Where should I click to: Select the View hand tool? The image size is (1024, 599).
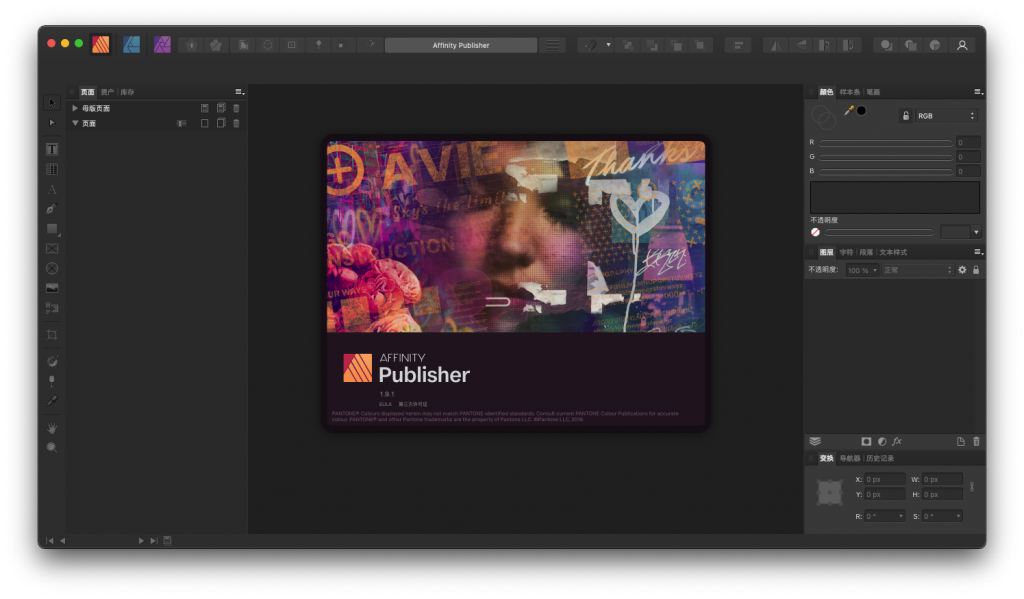tap(52, 429)
